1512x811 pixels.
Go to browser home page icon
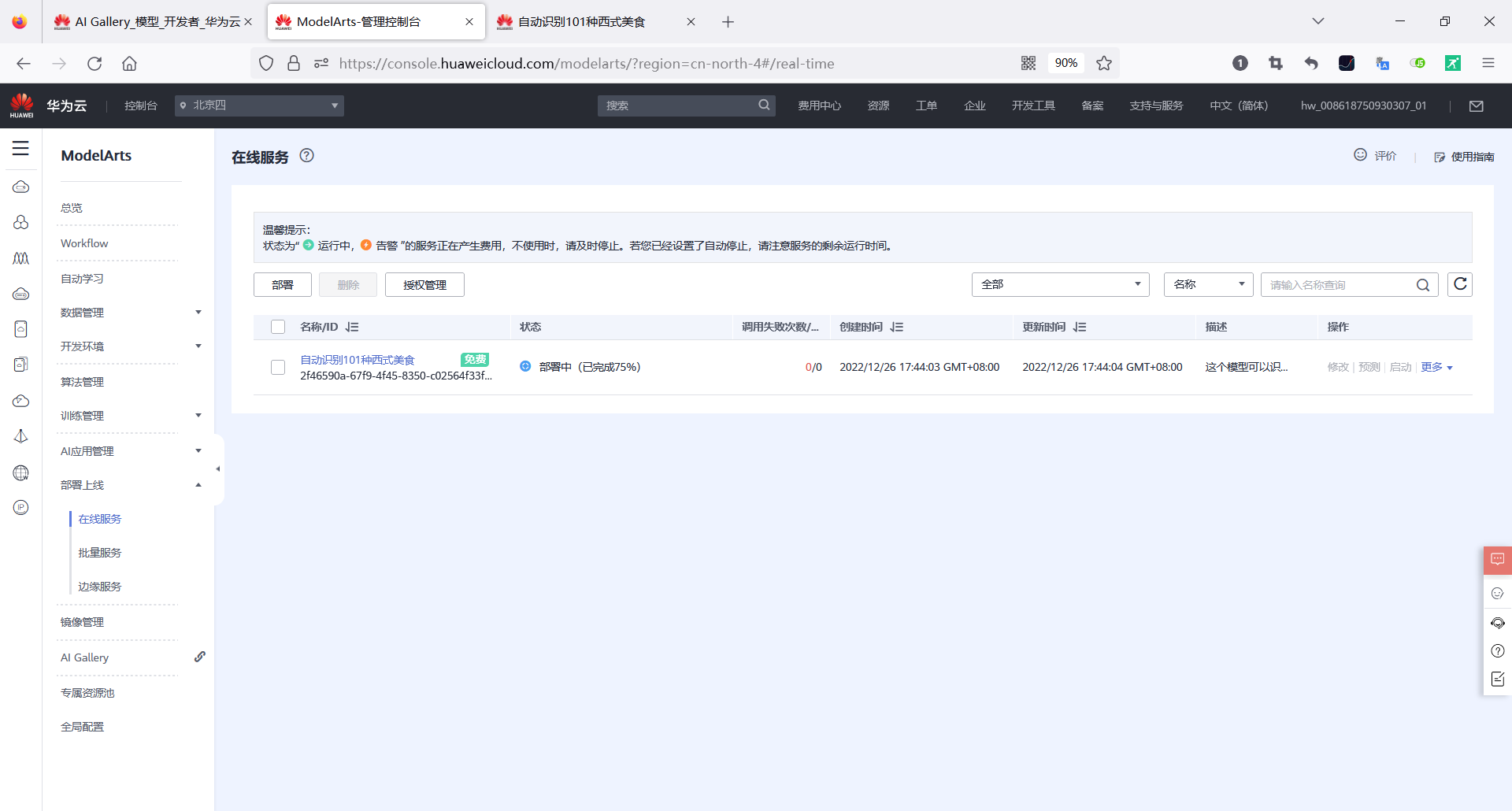[x=129, y=64]
